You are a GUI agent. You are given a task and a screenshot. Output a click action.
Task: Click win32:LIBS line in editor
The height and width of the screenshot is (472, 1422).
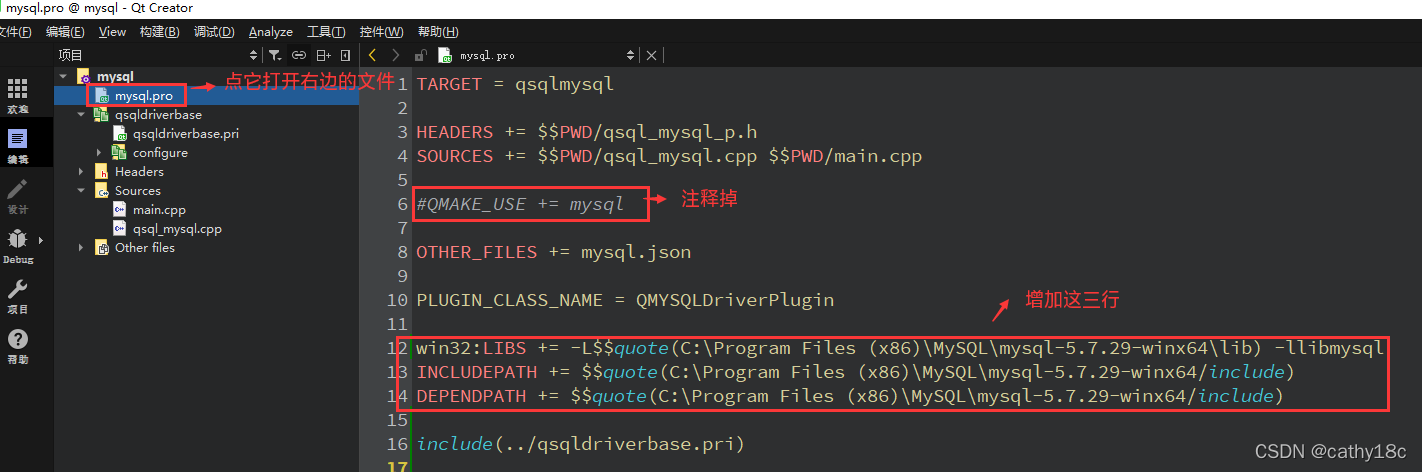[x=900, y=348]
